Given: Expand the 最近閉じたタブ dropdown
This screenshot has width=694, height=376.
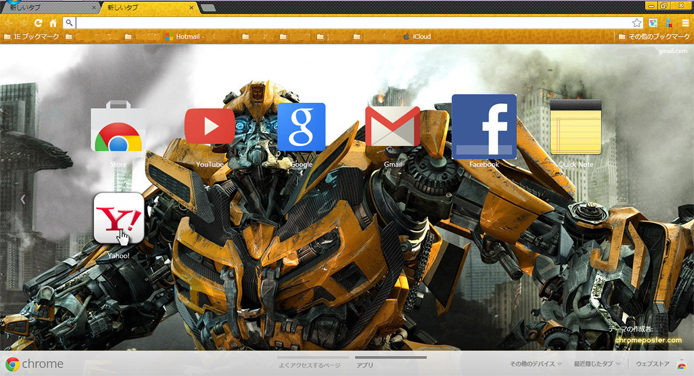Looking at the screenshot, I should point(597,364).
